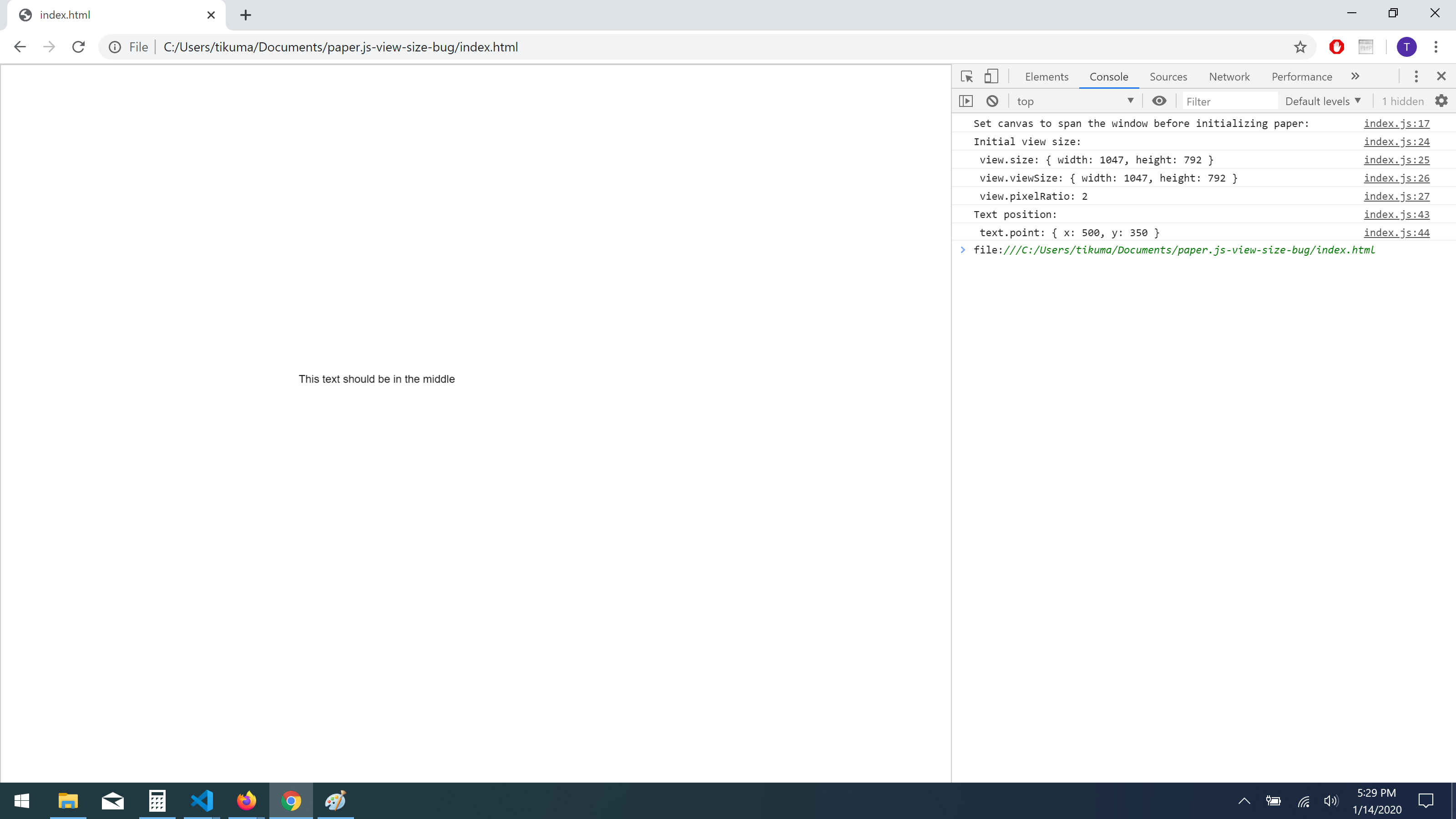
Task: Open Visual Studio Code from the taskbar
Action: click(202, 801)
